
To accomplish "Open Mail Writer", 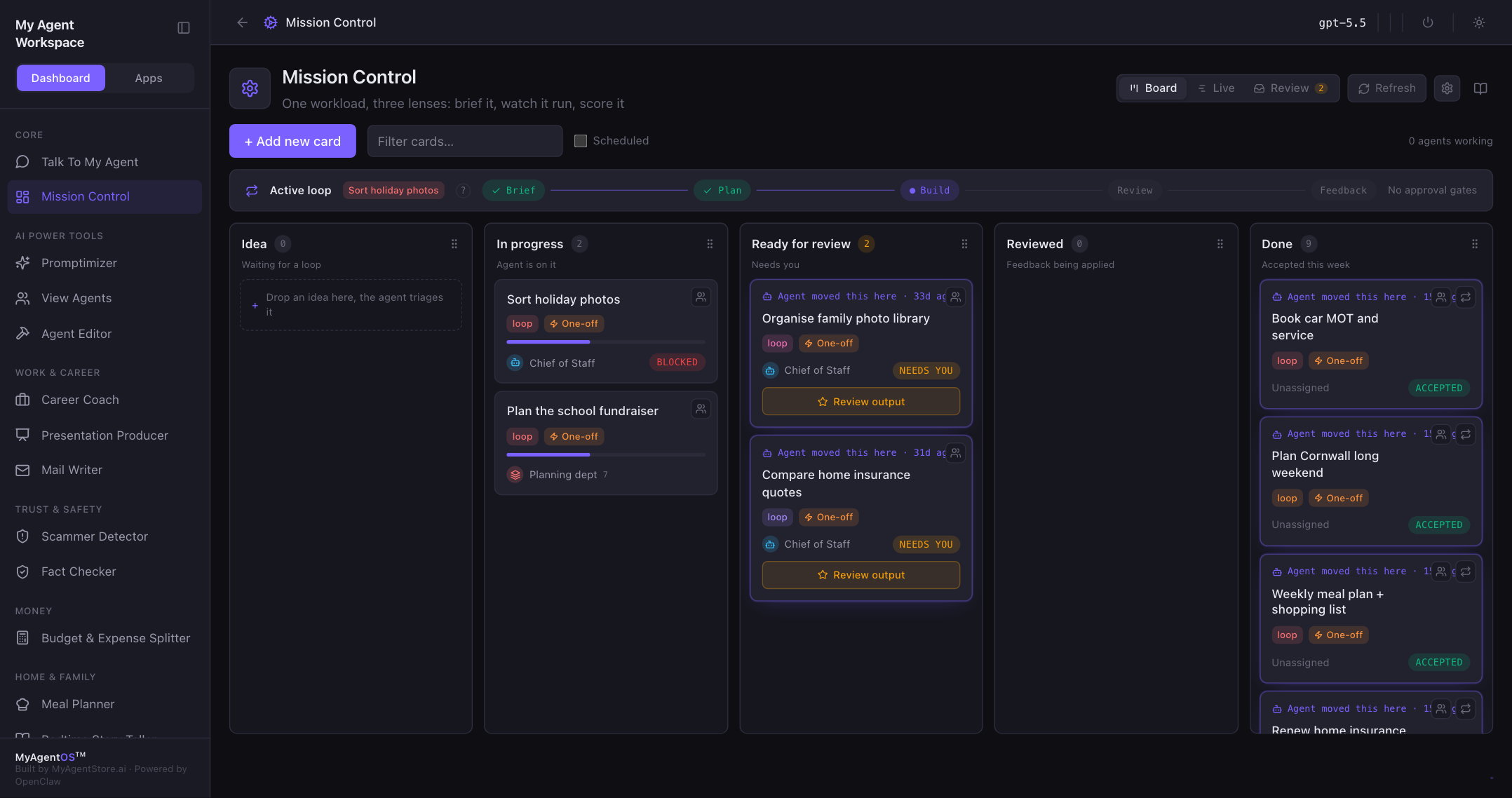I will [104, 470].
